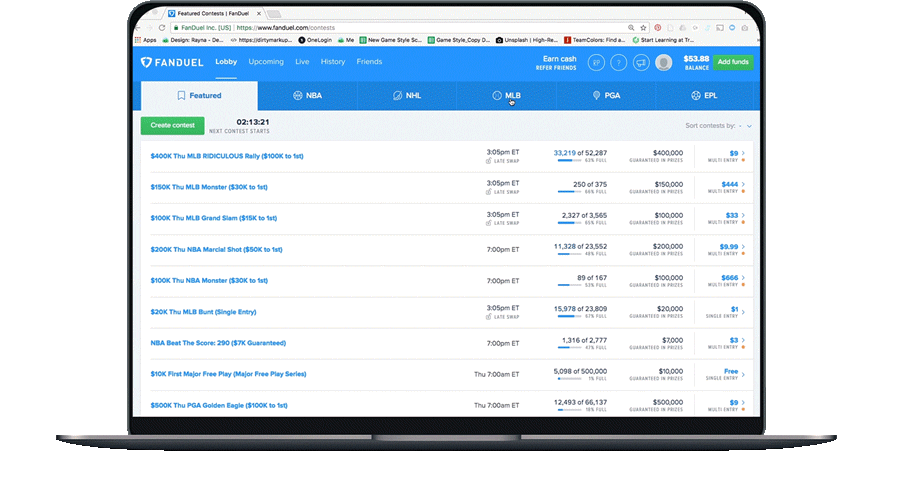Click the FanDuel shield logo
The width and height of the screenshot is (900, 478).
point(146,62)
